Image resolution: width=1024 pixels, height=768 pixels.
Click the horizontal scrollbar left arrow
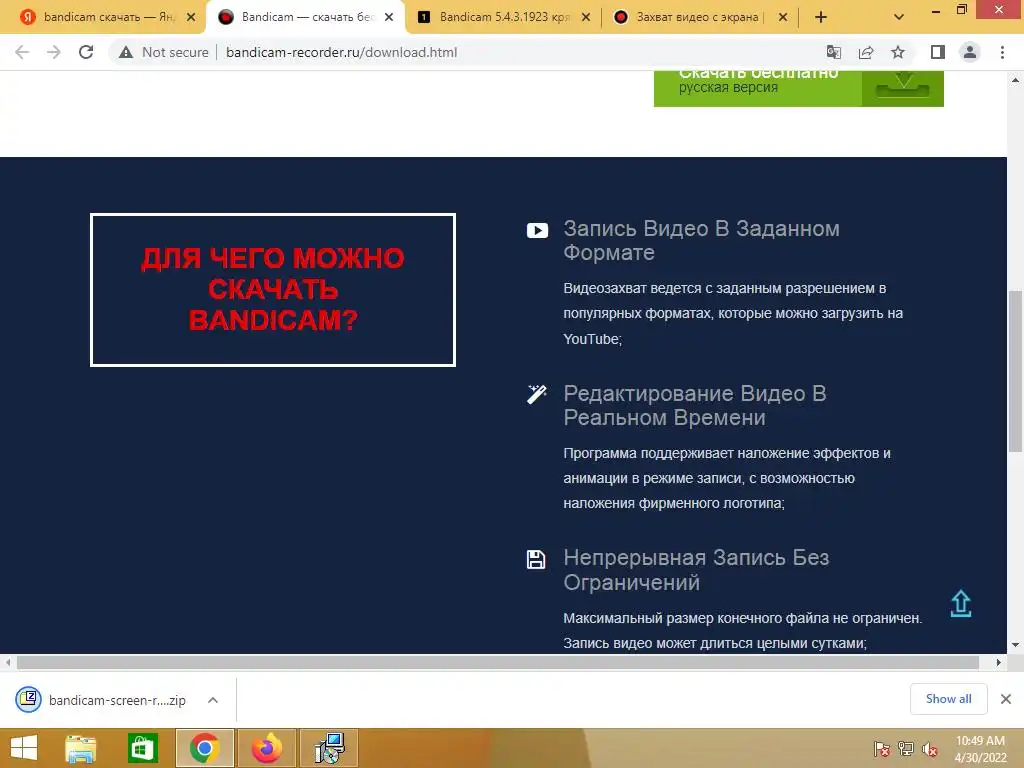point(8,662)
